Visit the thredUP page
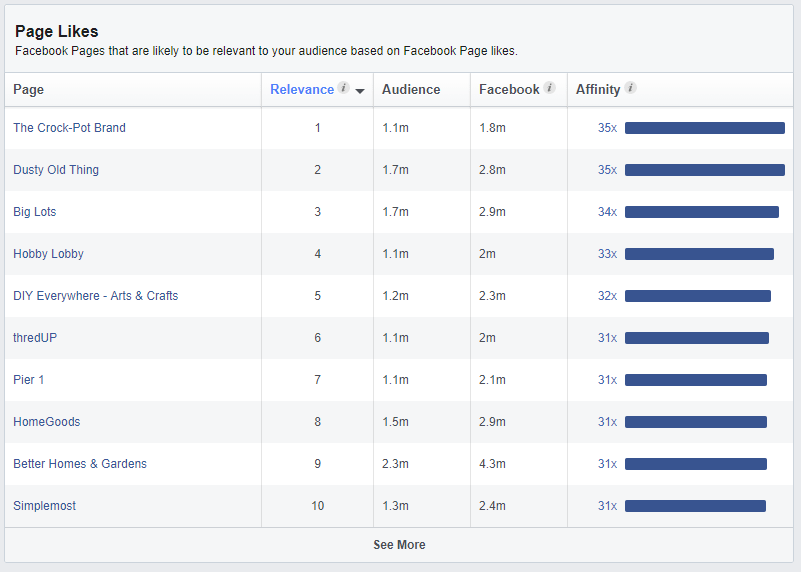 pyautogui.click(x=35, y=338)
